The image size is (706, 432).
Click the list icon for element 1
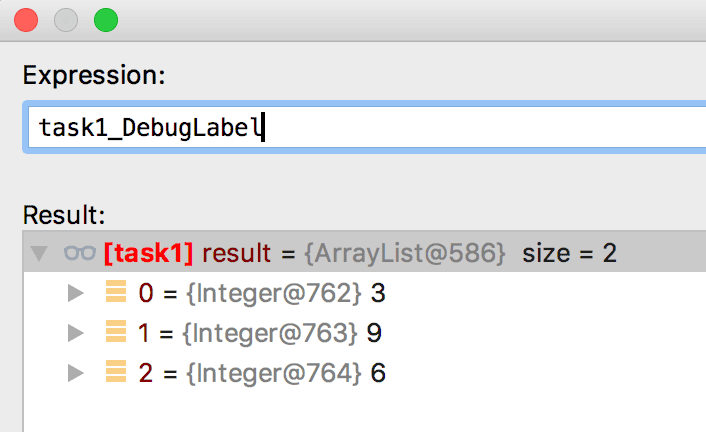[x=116, y=332]
